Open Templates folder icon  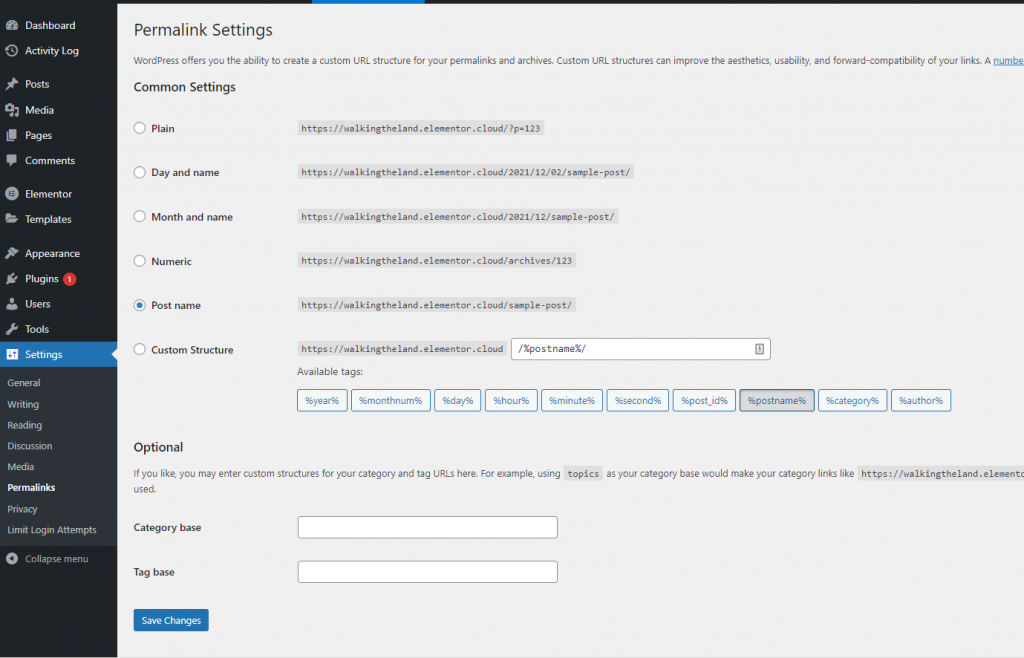tap(12, 219)
